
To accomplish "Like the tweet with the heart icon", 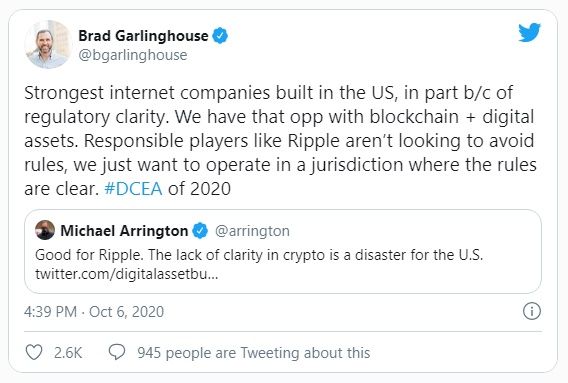I will pos(34,352).
